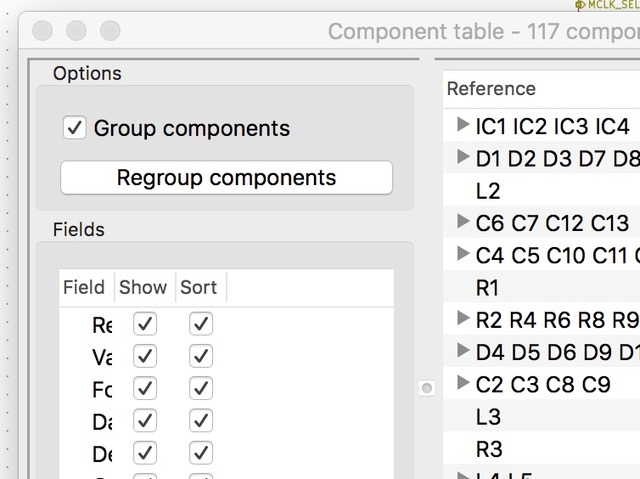Expand the IC1 IC2 IC3 IC4 group
This screenshot has height=479, width=640.
(462, 125)
